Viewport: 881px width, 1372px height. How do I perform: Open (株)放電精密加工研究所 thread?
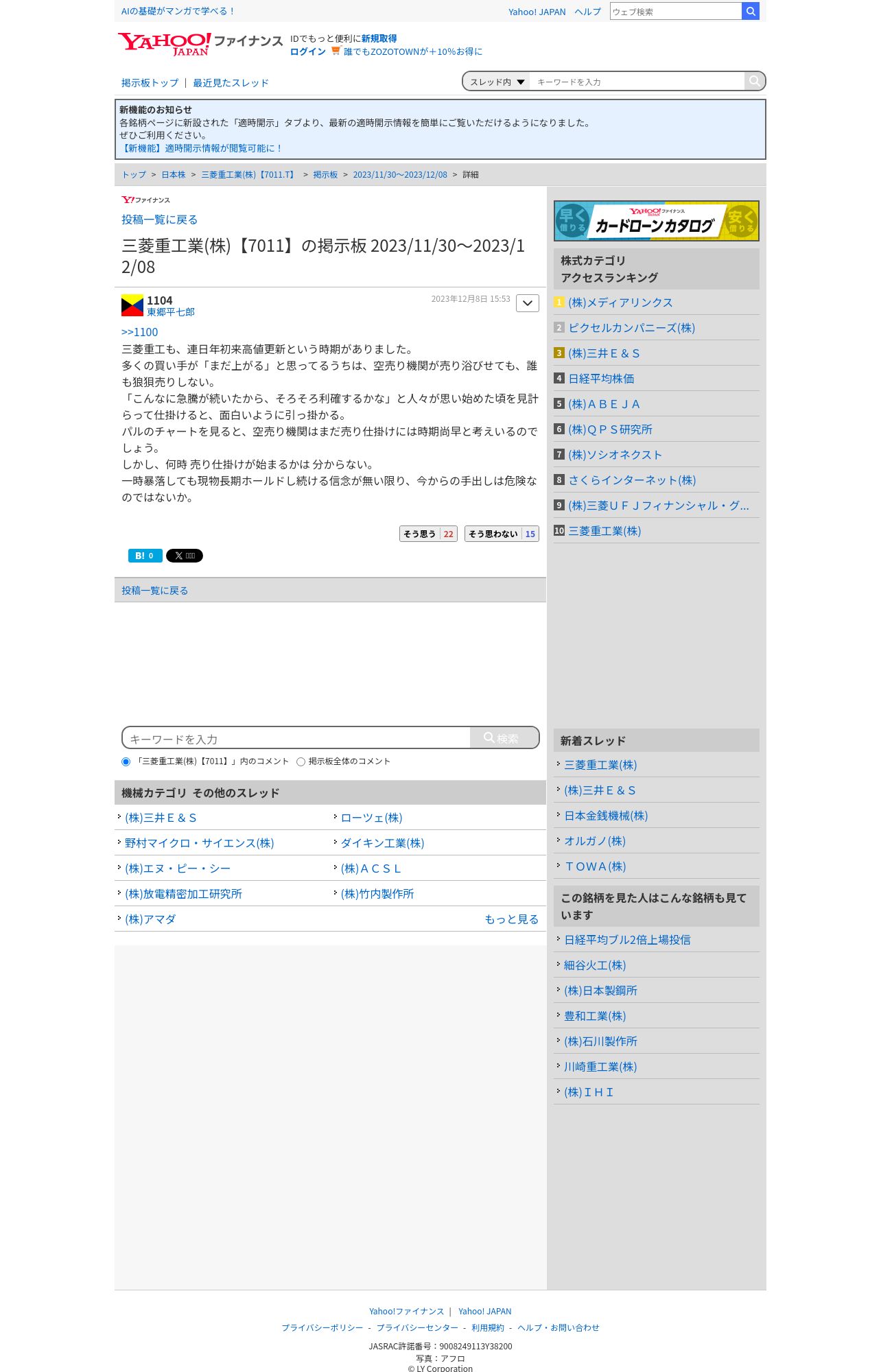(x=183, y=894)
